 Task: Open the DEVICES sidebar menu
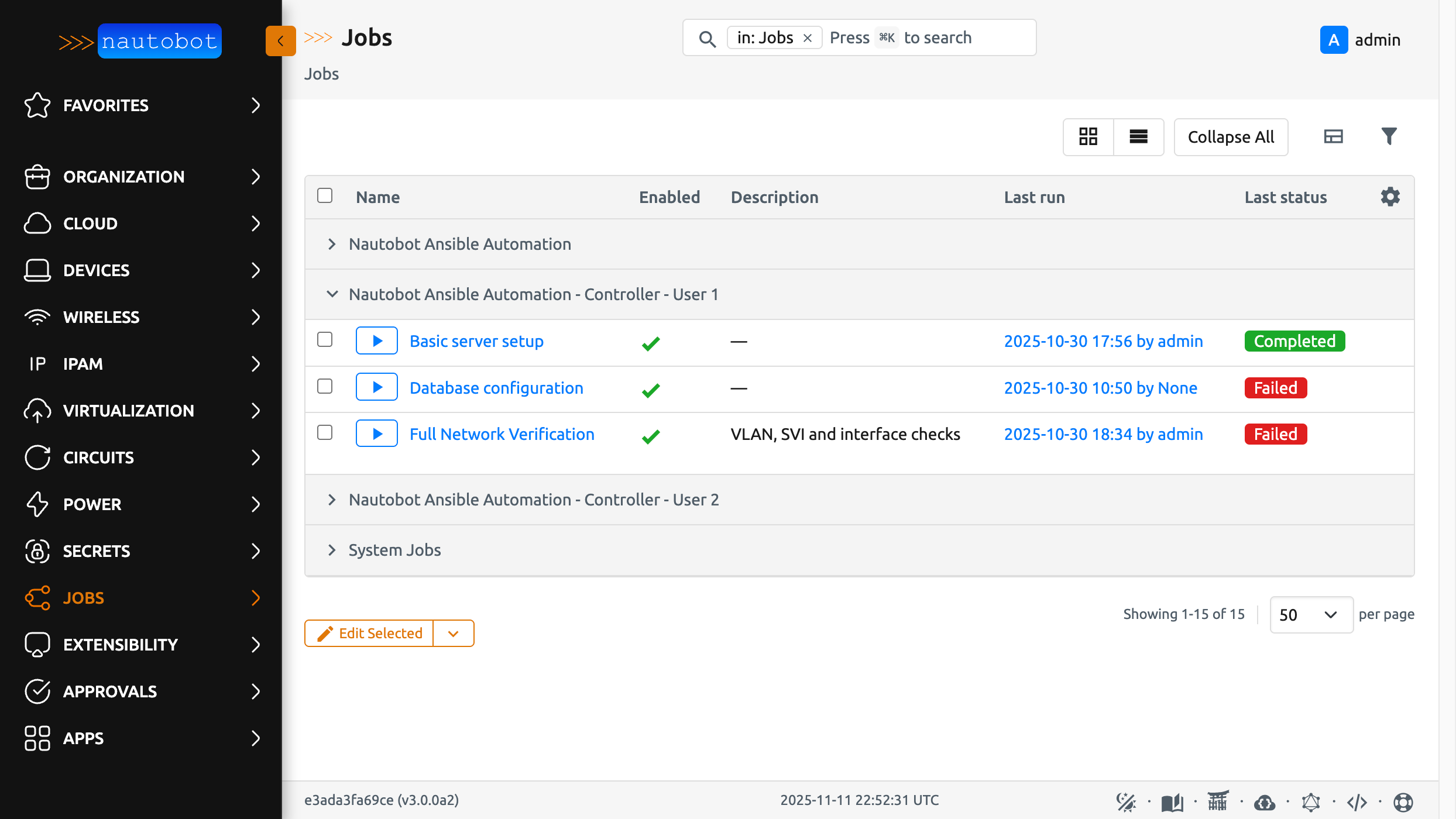pyautogui.click(x=97, y=270)
